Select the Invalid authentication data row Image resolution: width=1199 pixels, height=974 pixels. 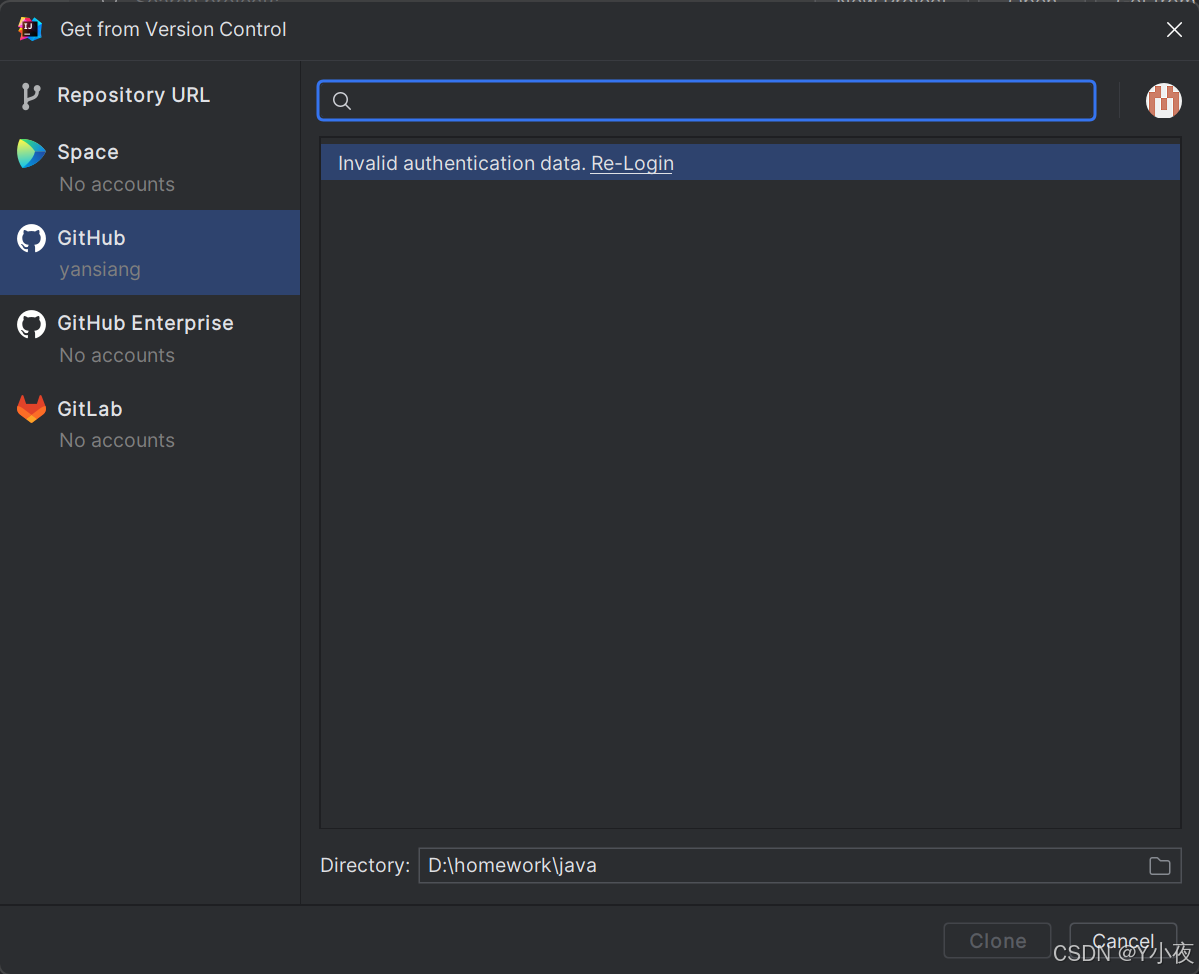click(750, 163)
